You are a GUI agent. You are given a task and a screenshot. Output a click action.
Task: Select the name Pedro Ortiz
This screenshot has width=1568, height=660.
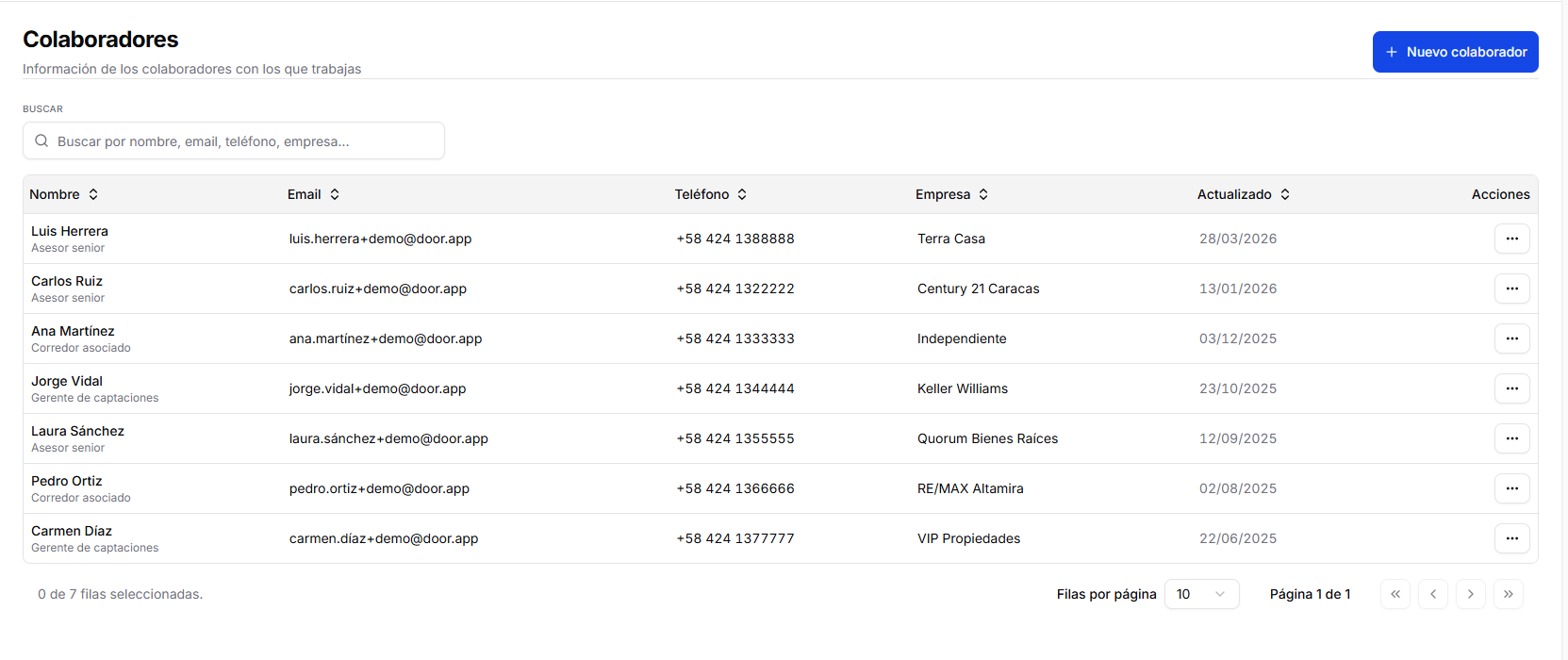pos(67,481)
